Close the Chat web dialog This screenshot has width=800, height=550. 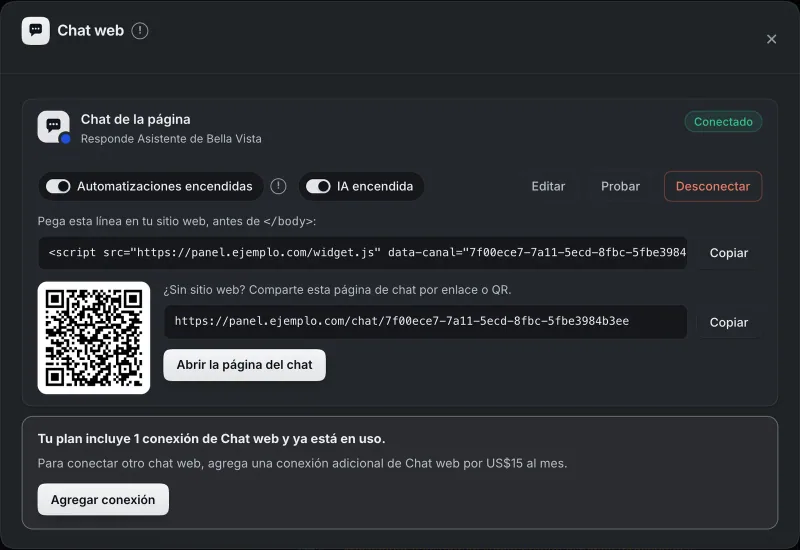click(x=771, y=39)
